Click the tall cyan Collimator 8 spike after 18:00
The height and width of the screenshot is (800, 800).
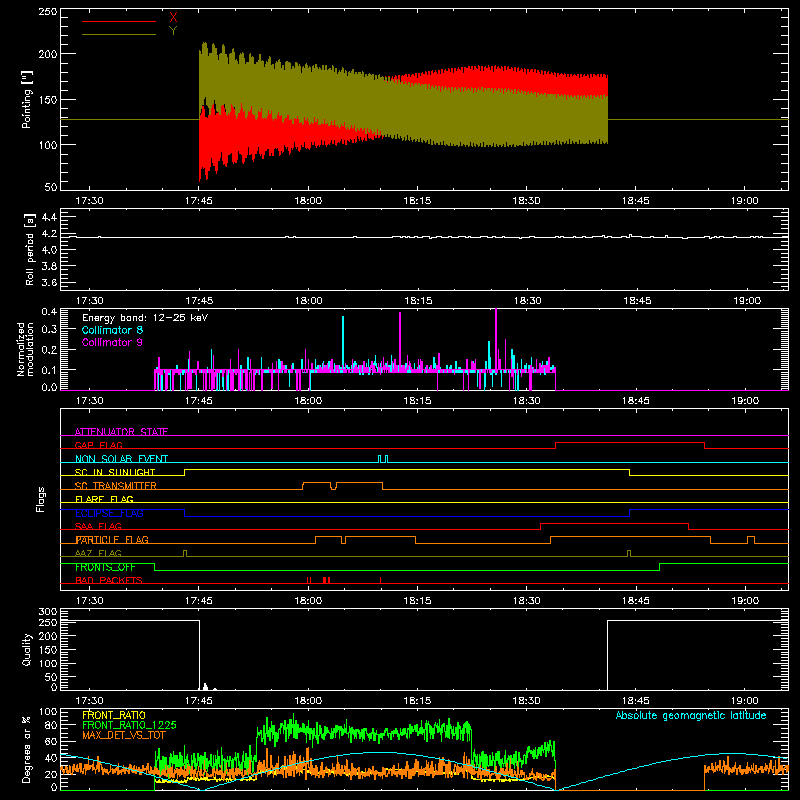(343, 342)
